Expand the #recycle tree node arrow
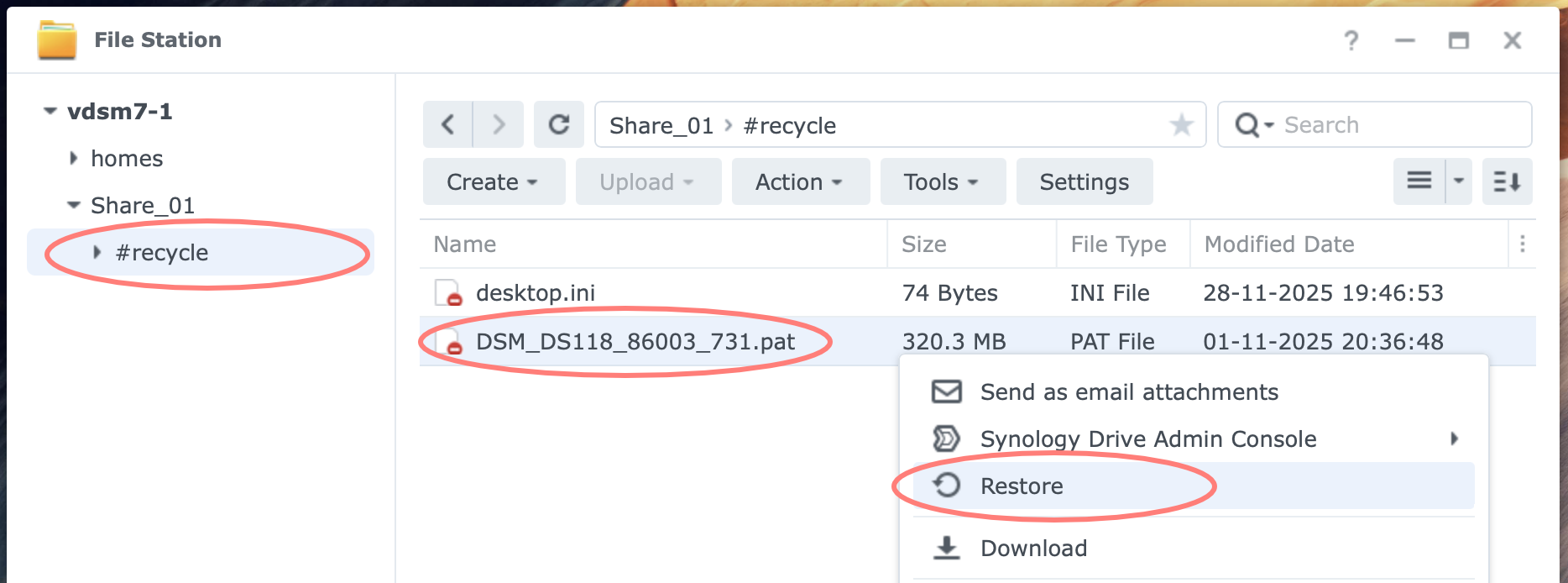Image resolution: width=1568 pixels, height=583 pixels. [x=97, y=252]
